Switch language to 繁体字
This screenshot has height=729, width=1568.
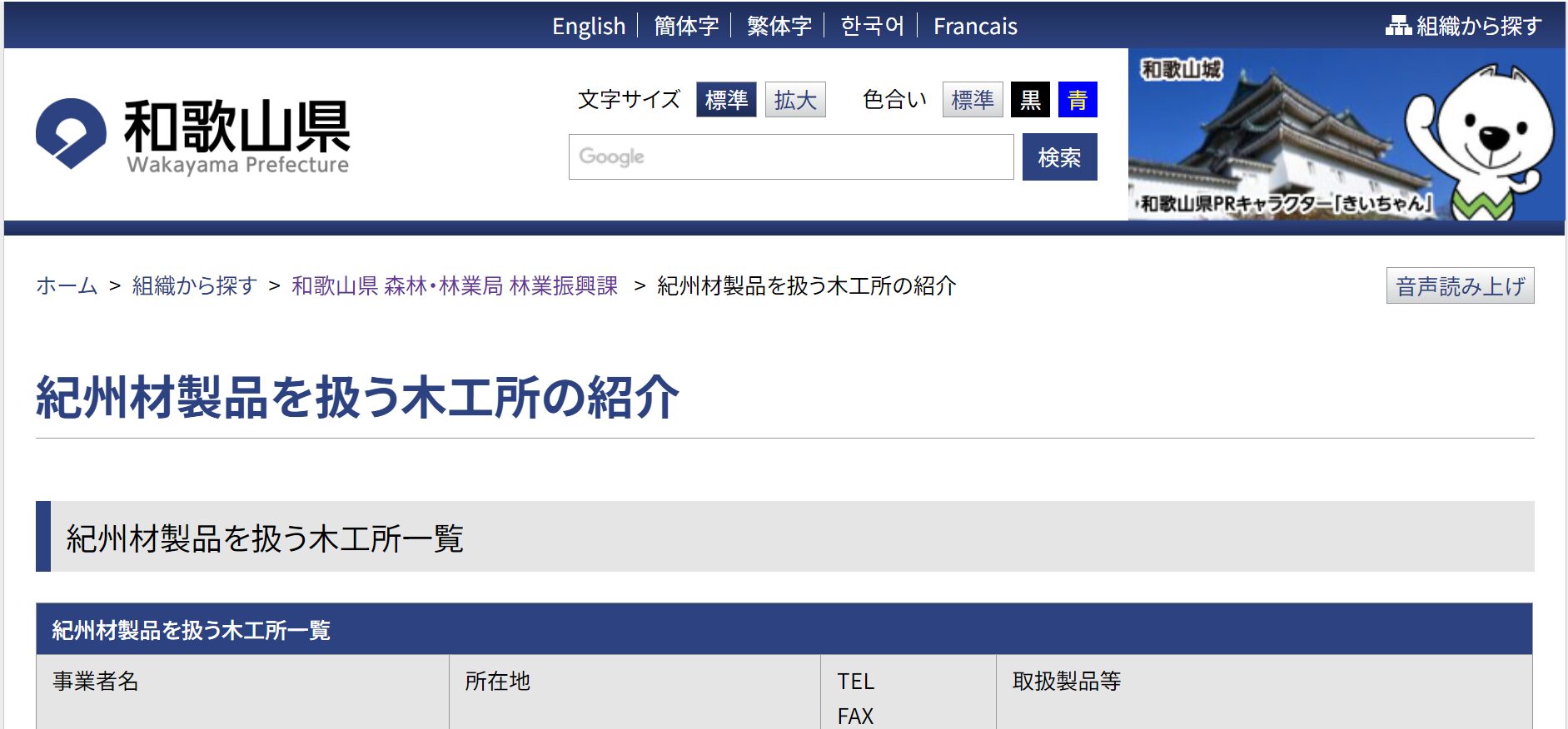(x=779, y=26)
